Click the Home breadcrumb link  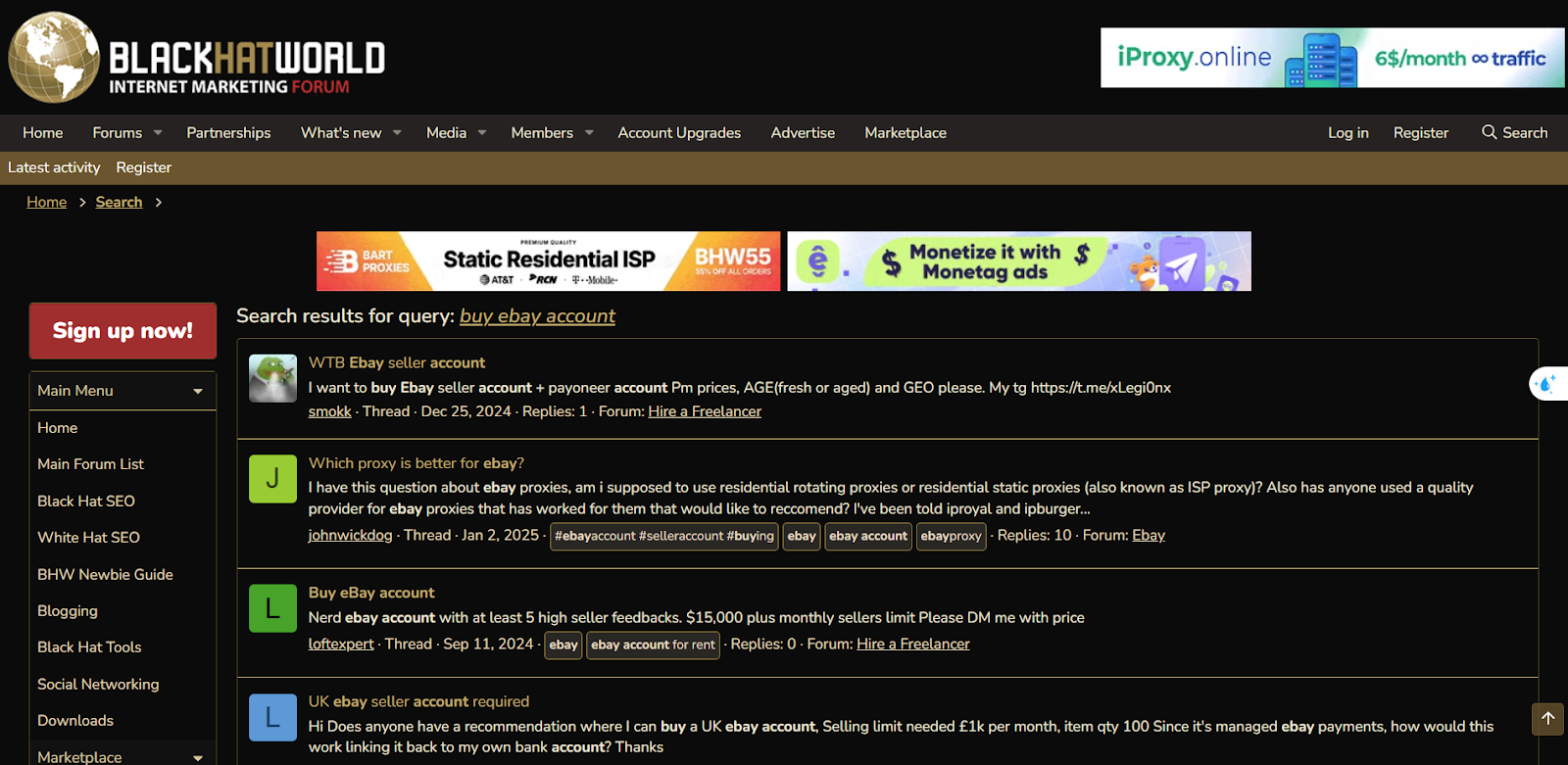47,202
